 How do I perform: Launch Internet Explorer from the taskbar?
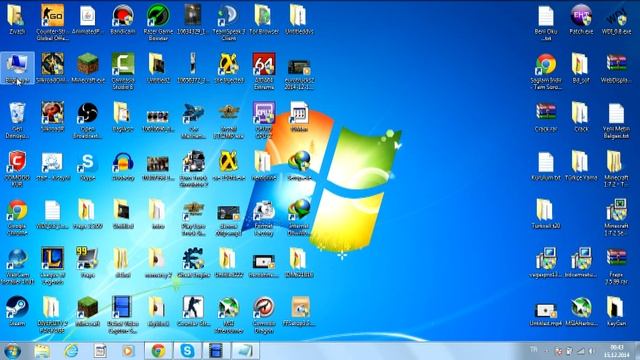coord(71,351)
